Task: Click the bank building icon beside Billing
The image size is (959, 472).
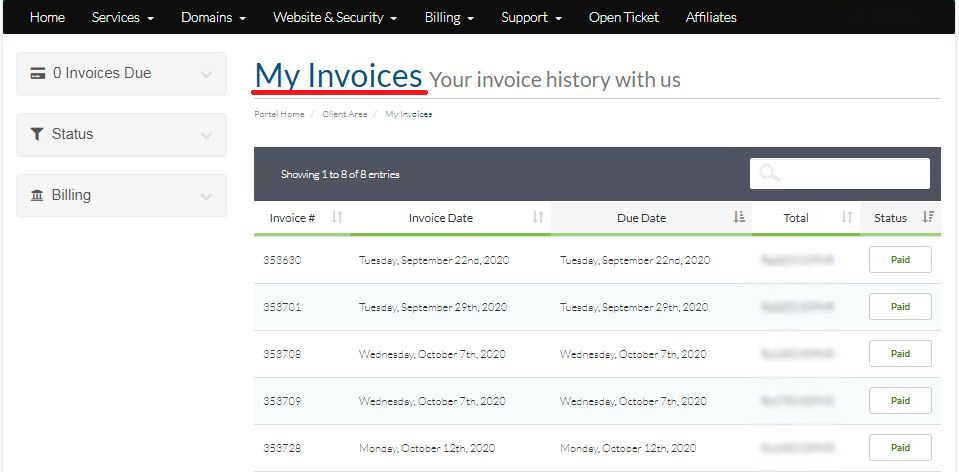Action: (x=38, y=195)
